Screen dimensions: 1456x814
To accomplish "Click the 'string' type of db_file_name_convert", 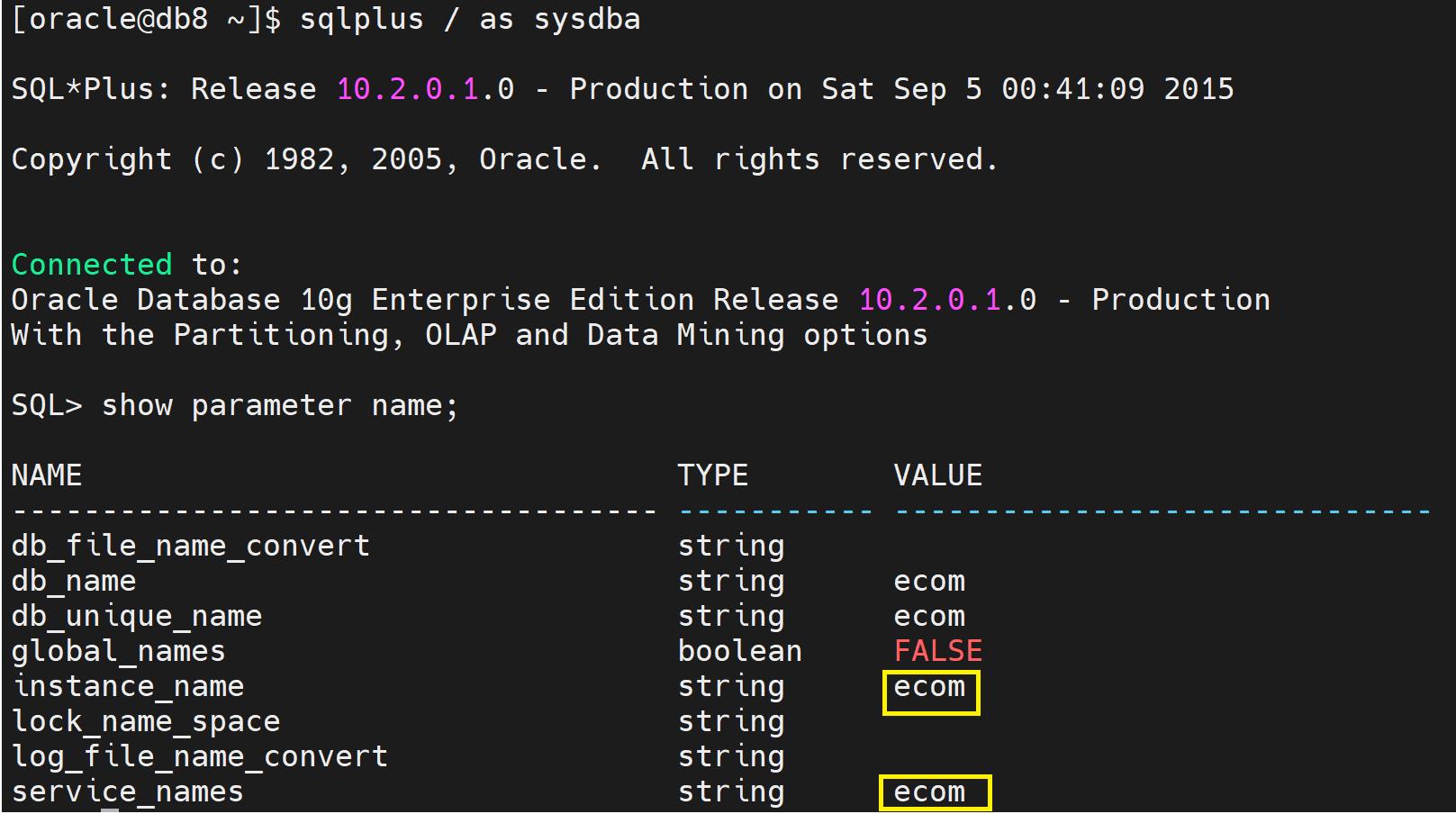I will (x=731, y=546).
